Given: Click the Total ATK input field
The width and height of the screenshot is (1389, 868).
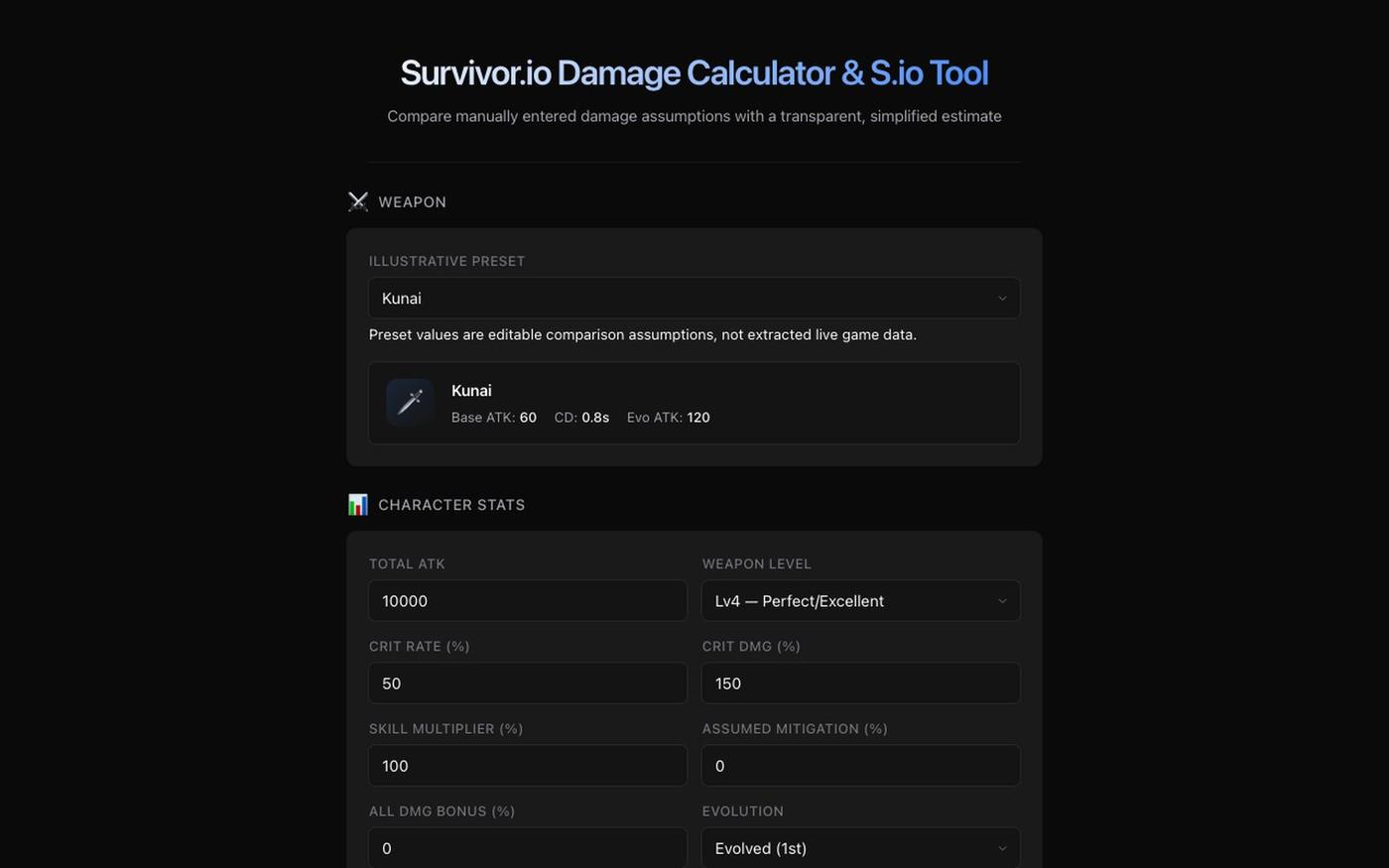Looking at the screenshot, I should (528, 600).
